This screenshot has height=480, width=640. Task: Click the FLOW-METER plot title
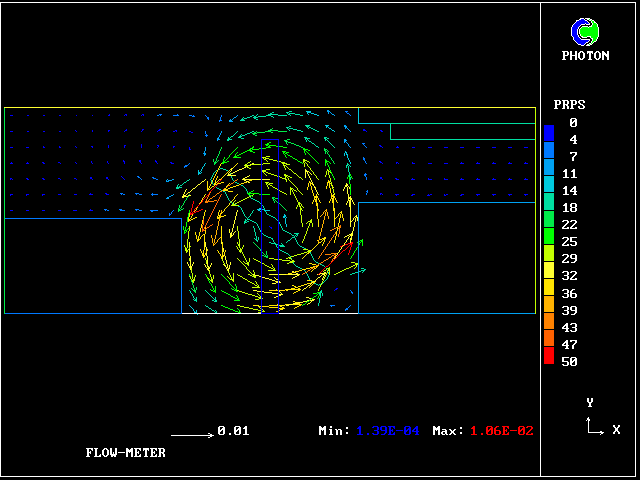125,452
